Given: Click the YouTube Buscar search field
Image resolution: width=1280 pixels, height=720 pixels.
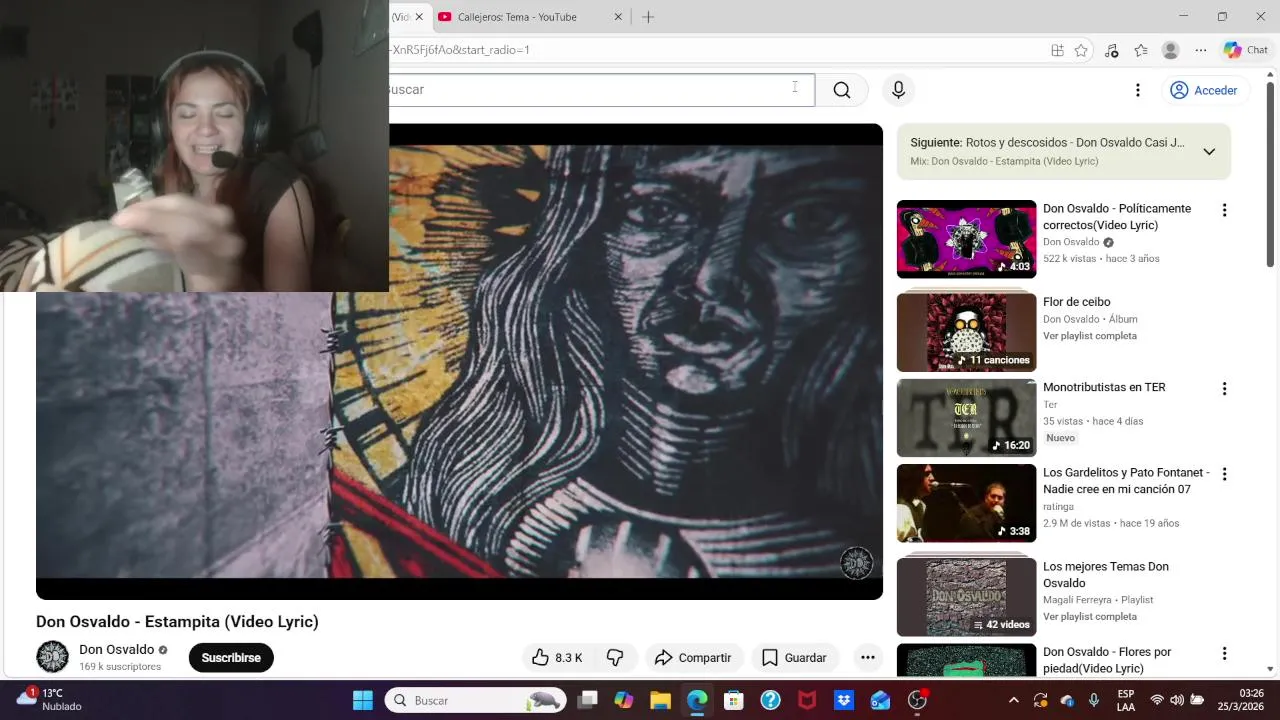Looking at the screenshot, I should coord(602,90).
